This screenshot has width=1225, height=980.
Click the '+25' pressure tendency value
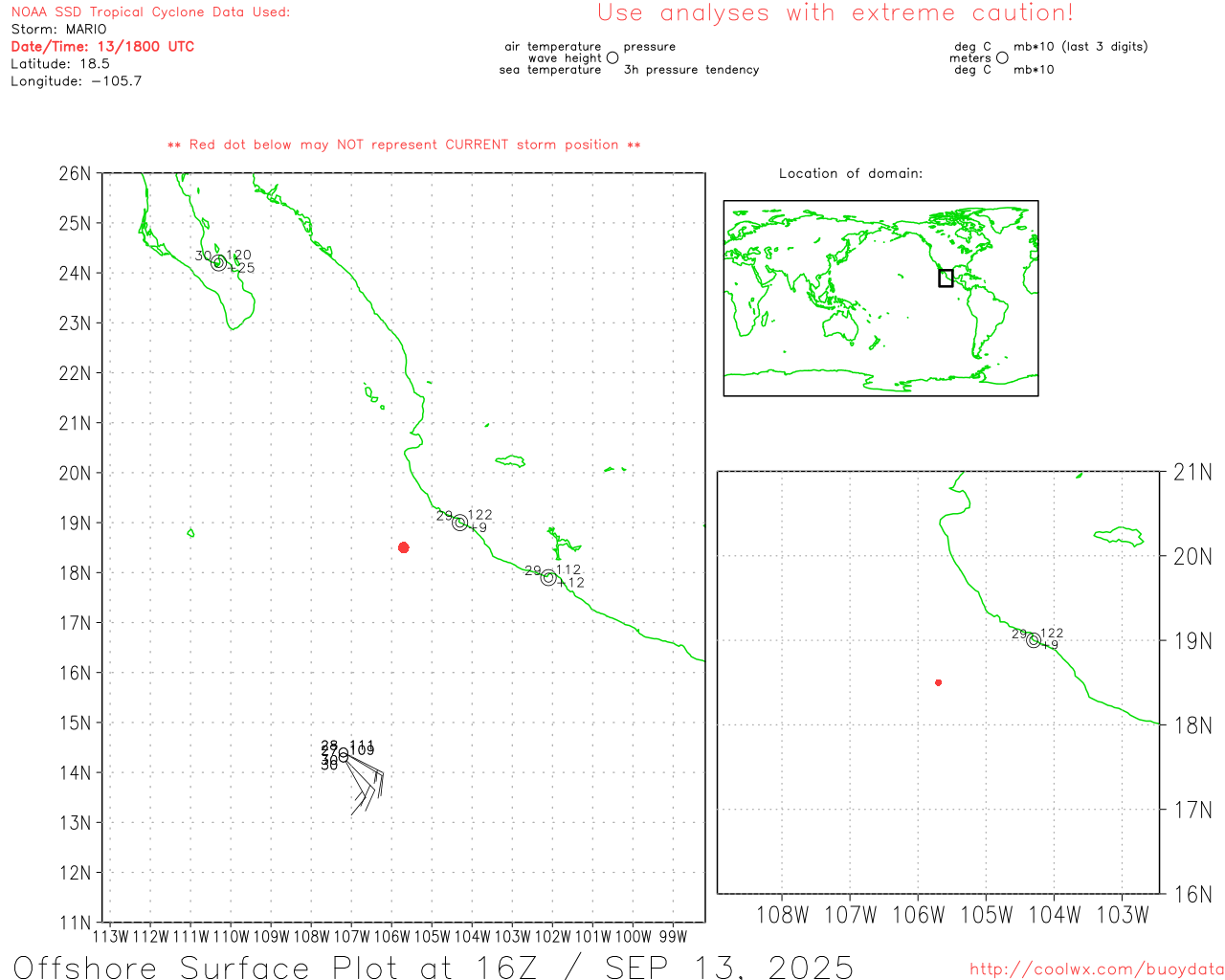tap(243, 269)
